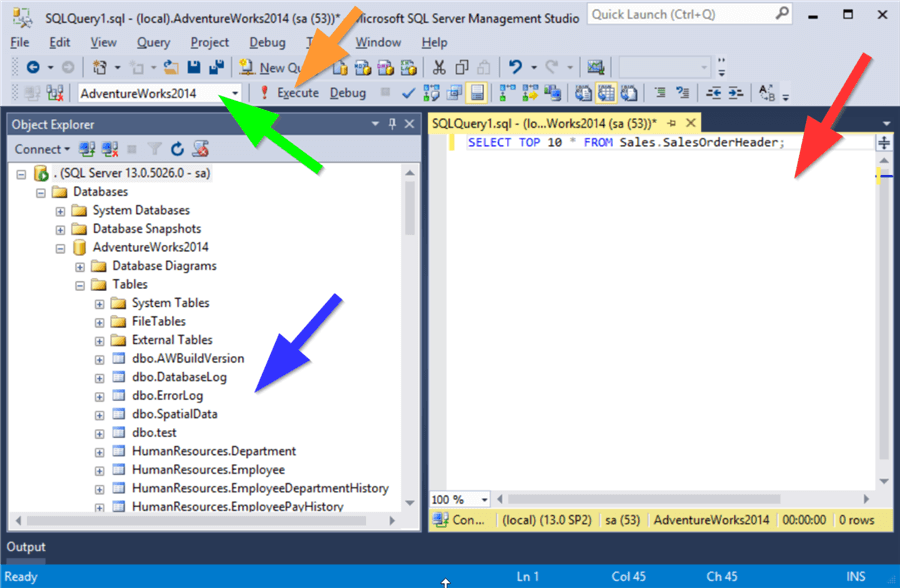Click the Analysis Services DMX Query icon
This screenshot has width=900, height=588.
(x=386, y=68)
